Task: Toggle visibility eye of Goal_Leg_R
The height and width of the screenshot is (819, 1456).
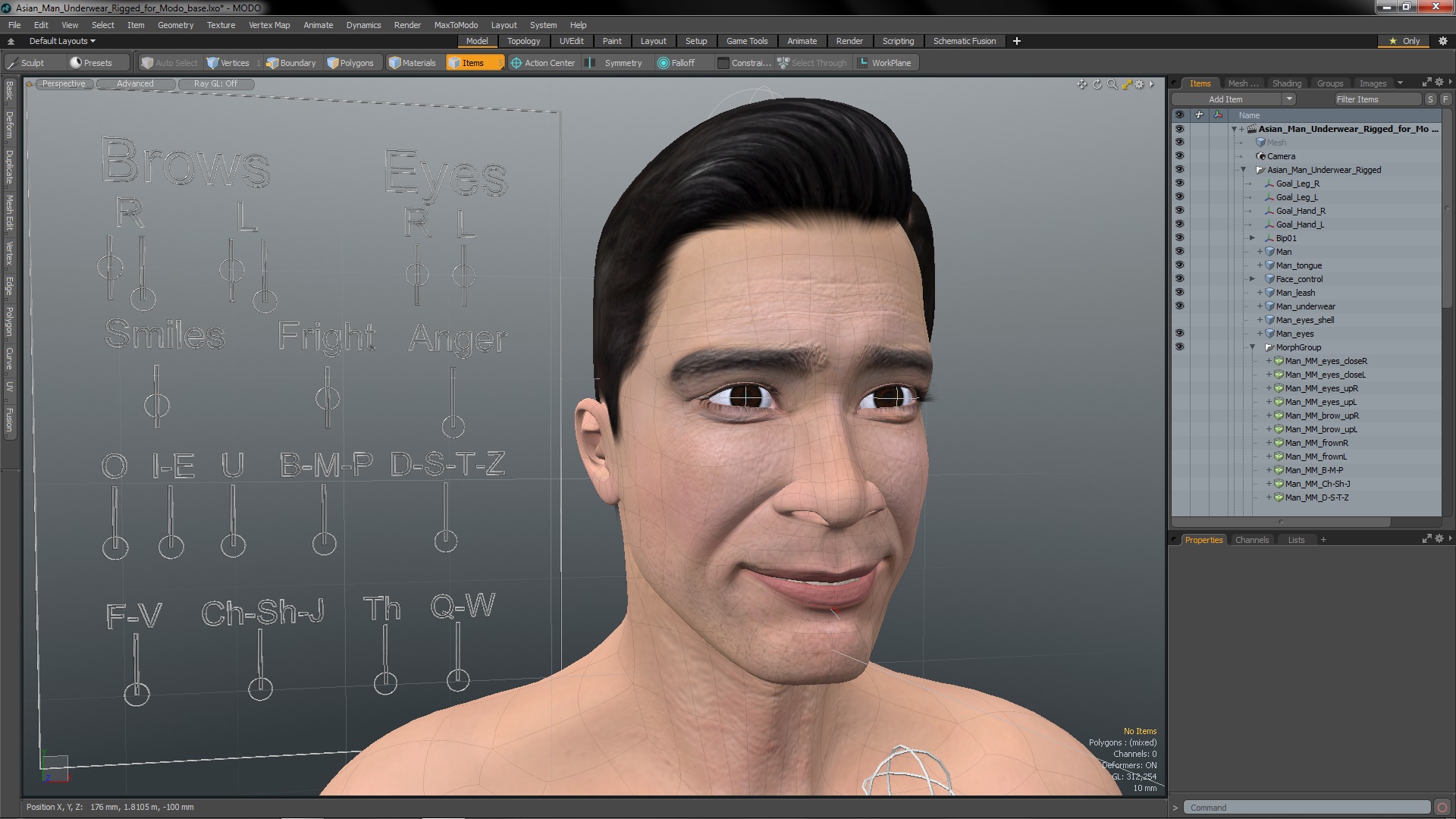Action: pyautogui.click(x=1179, y=184)
